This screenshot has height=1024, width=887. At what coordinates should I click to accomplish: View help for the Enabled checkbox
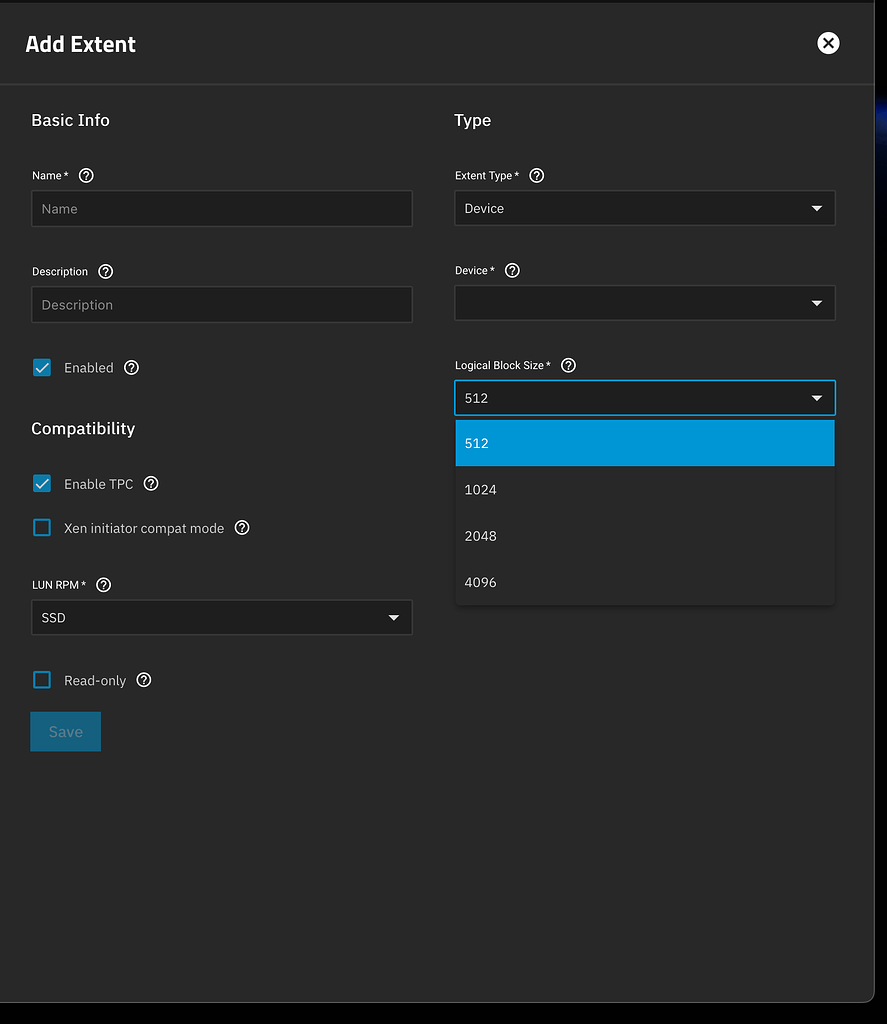click(x=131, y=368)
